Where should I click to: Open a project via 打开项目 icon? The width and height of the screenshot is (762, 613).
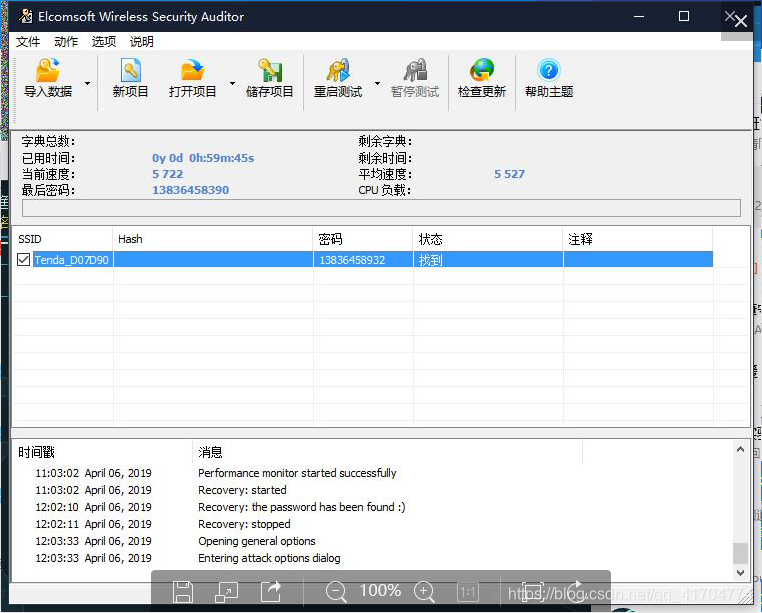point(192,79)
